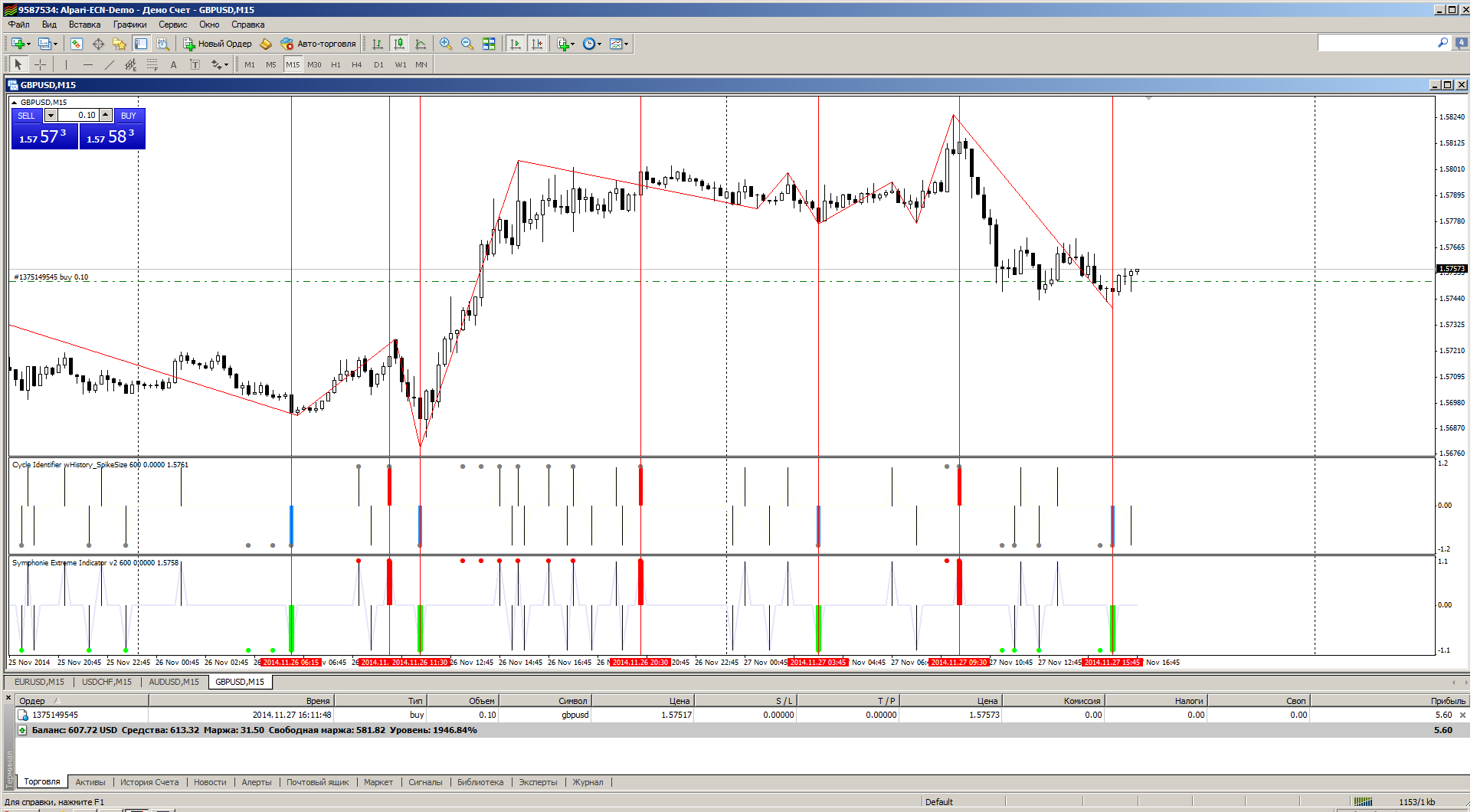The height and width of the screenshot is (812, 1477).
Task: Switch the chart to Bar Chart
Action: (x=378, y=44)
